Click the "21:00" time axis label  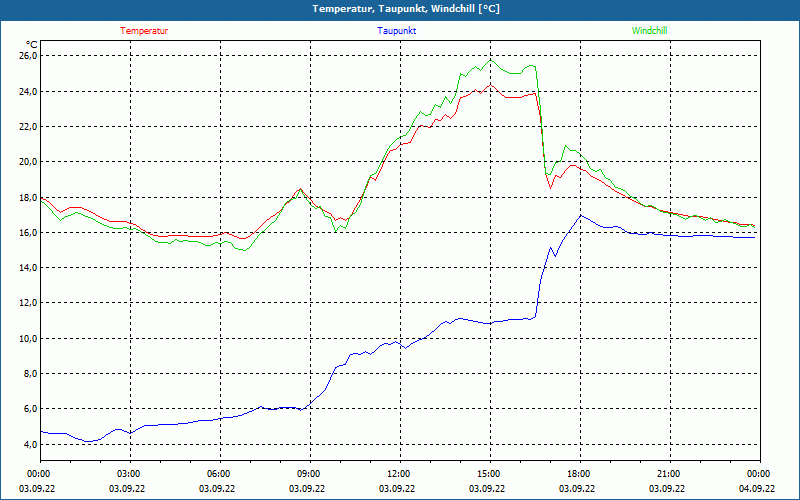click(x=670, y=474)
